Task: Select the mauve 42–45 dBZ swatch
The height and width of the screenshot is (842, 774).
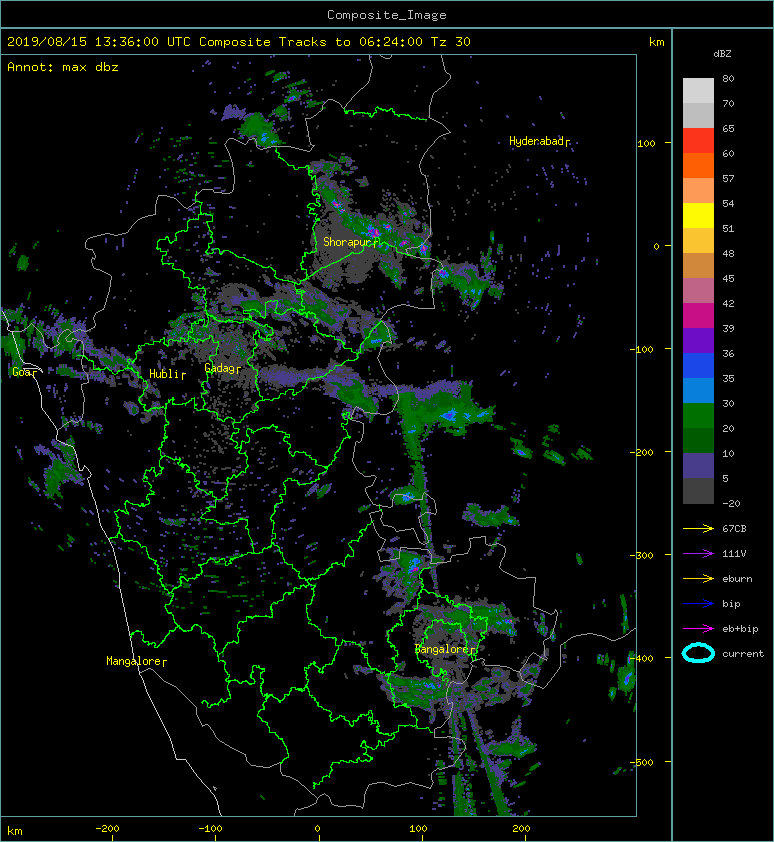Action: (698, 291)
